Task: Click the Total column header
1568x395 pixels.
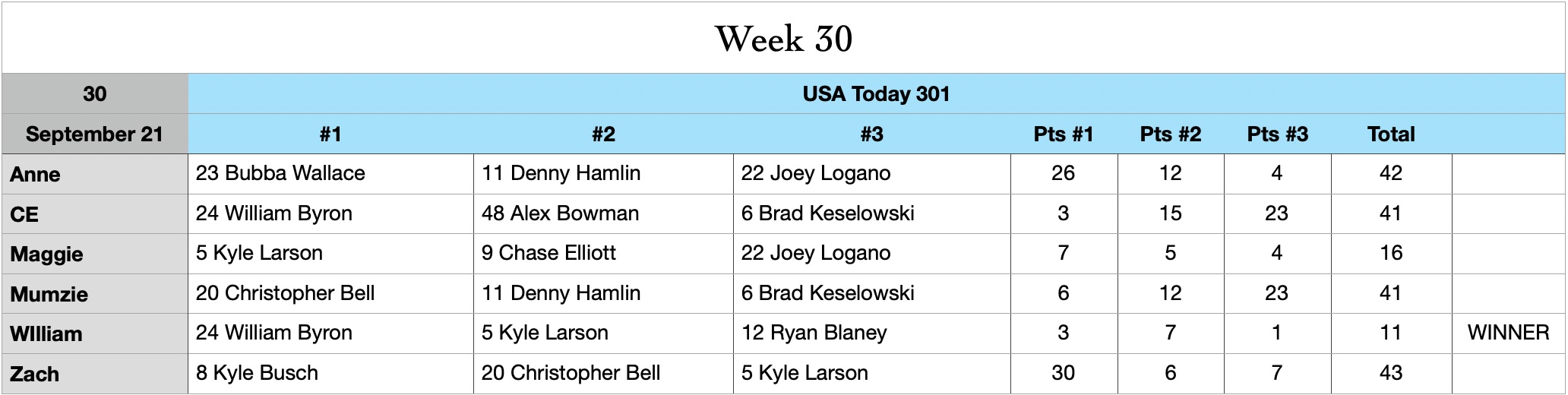Action: (x=1390, y=134)
